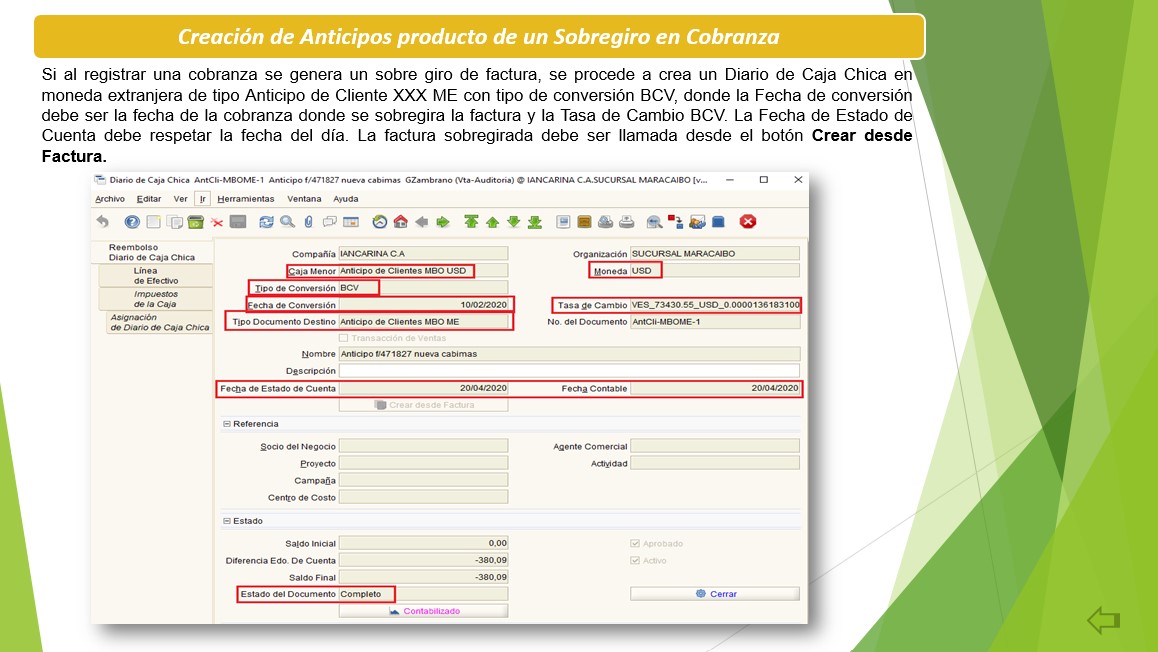
Task: Click the Copy record toolbar icon
Action: [174, 222]
